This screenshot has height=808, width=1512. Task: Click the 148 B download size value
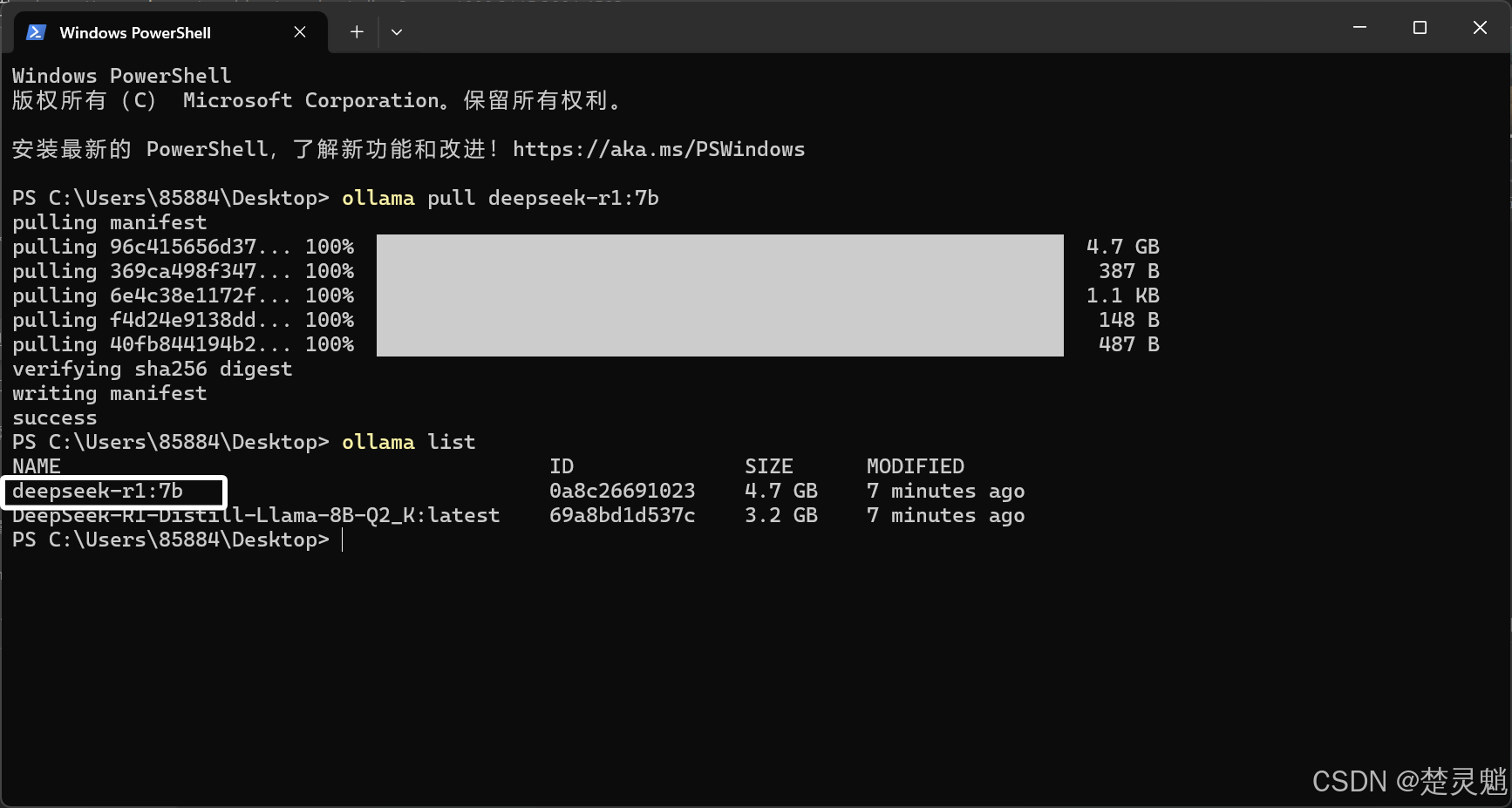[1129, 320]
